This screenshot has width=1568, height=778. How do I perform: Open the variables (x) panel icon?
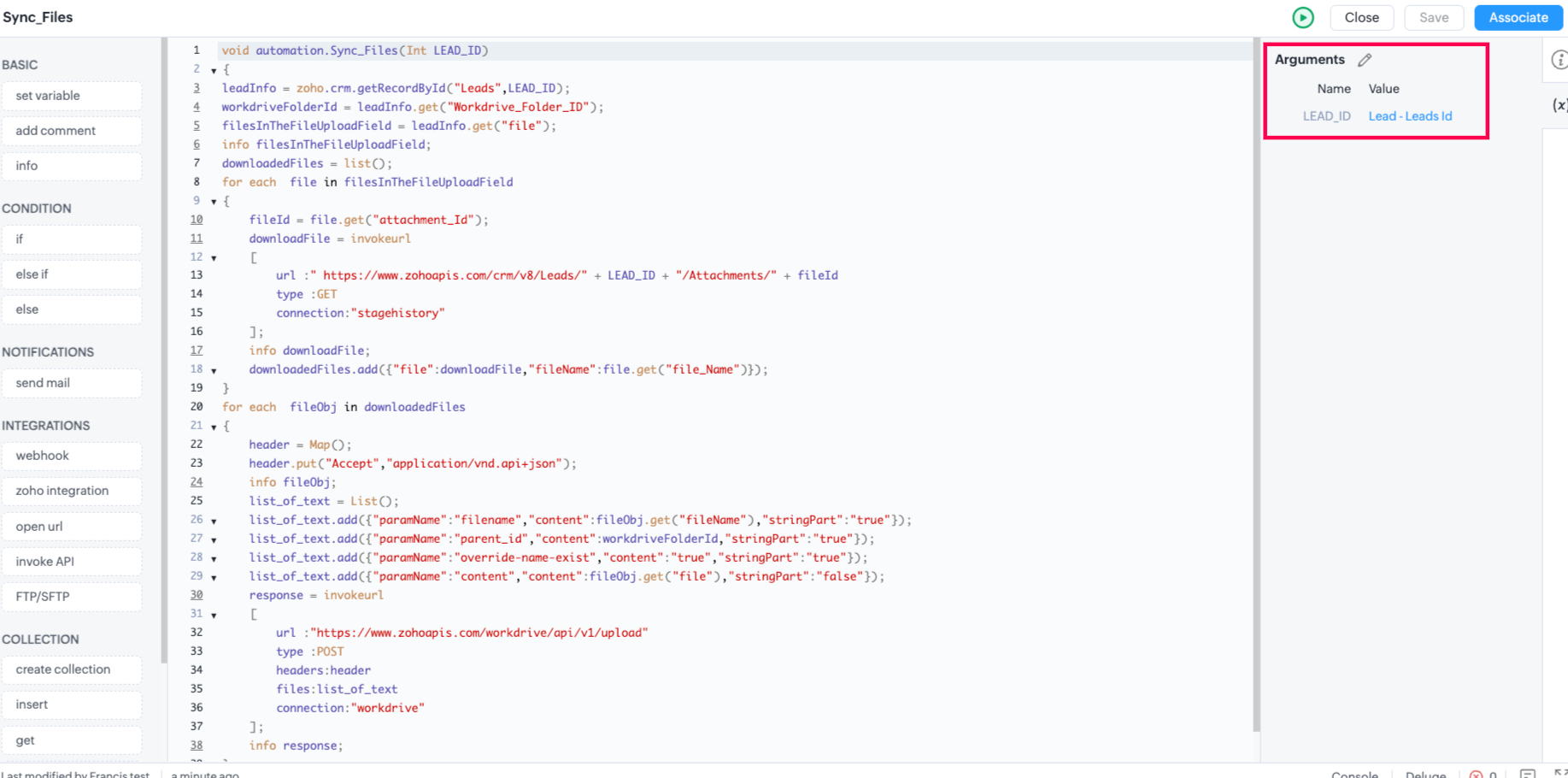point(1559,105)
